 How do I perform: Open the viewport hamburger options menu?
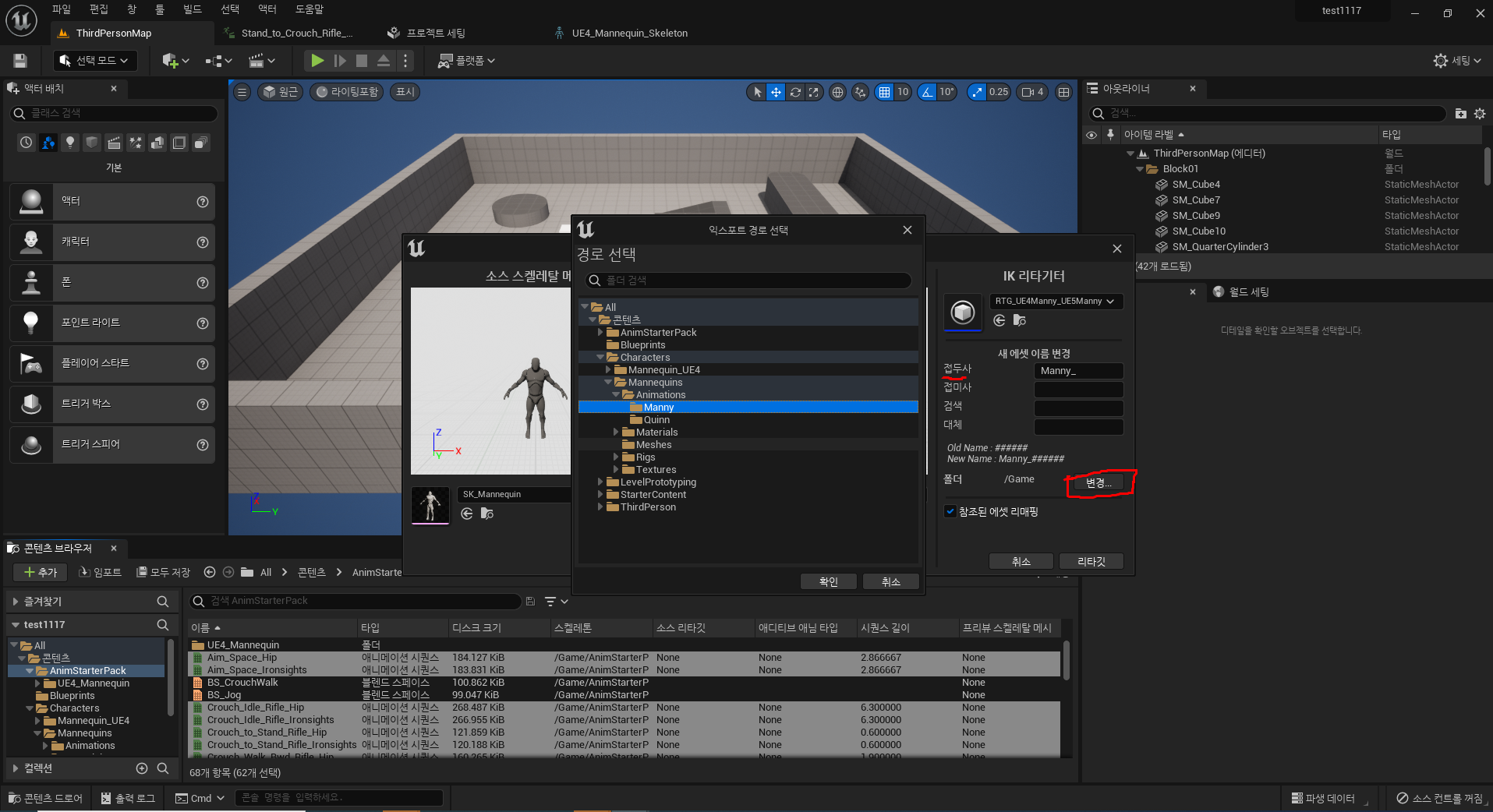242,92
